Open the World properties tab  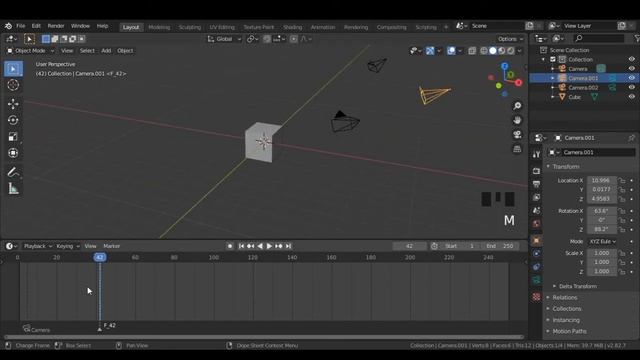[x=536, y=224]
